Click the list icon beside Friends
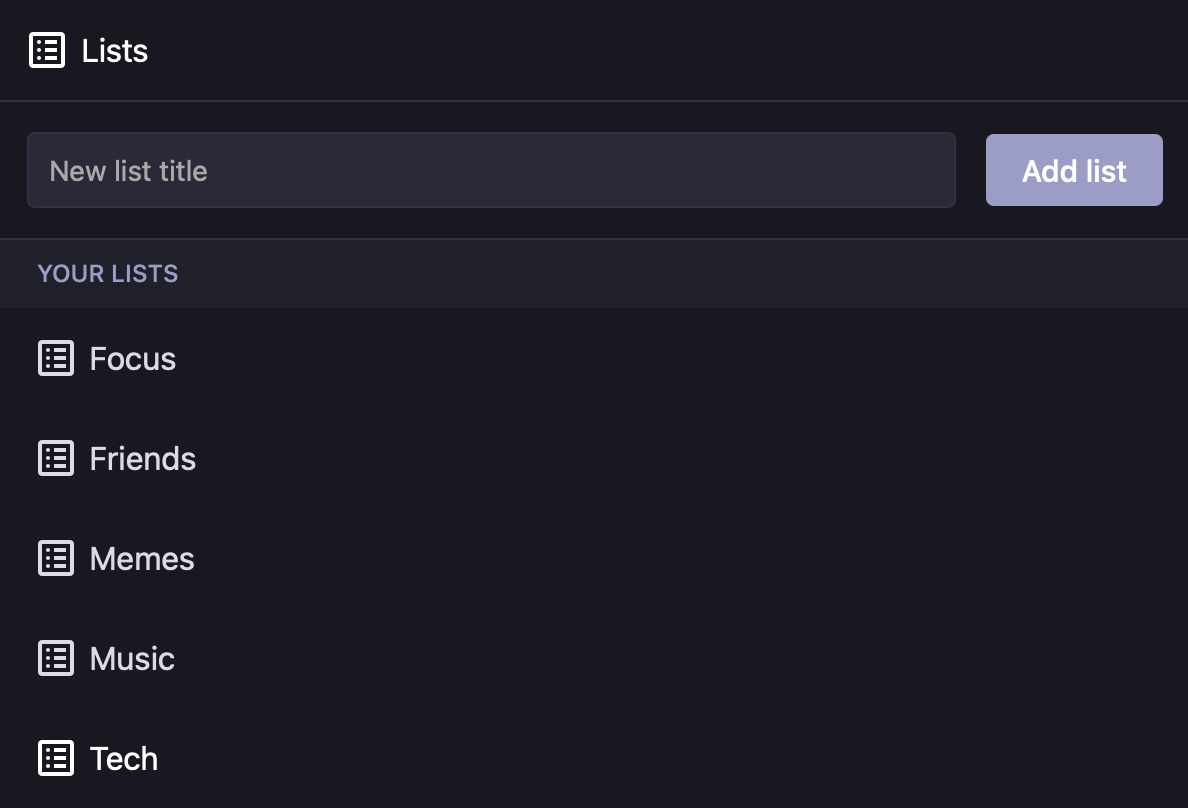Viewport: 1188px width, 808px height. (x=56, y=459)
